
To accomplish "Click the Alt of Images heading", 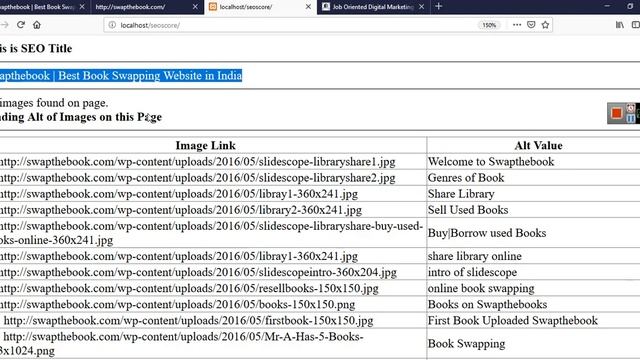I will pos(81,117).
